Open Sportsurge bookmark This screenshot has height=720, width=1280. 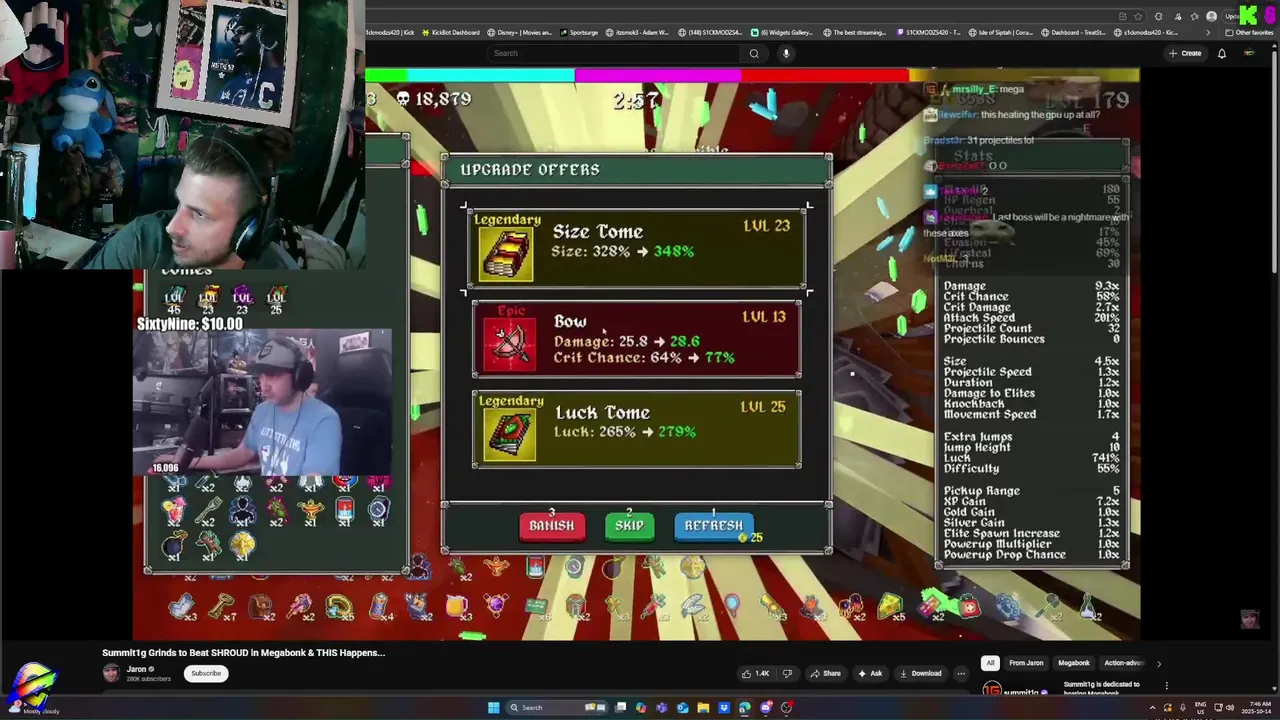click(579, 32)
